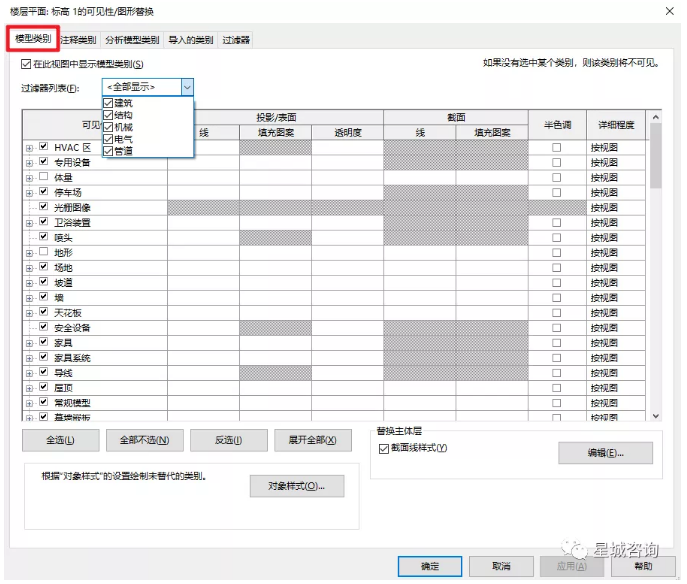Screen dimensions: 687x584
Task: Expand the 卫浴装置 category
Action: [x=29, y=223]
